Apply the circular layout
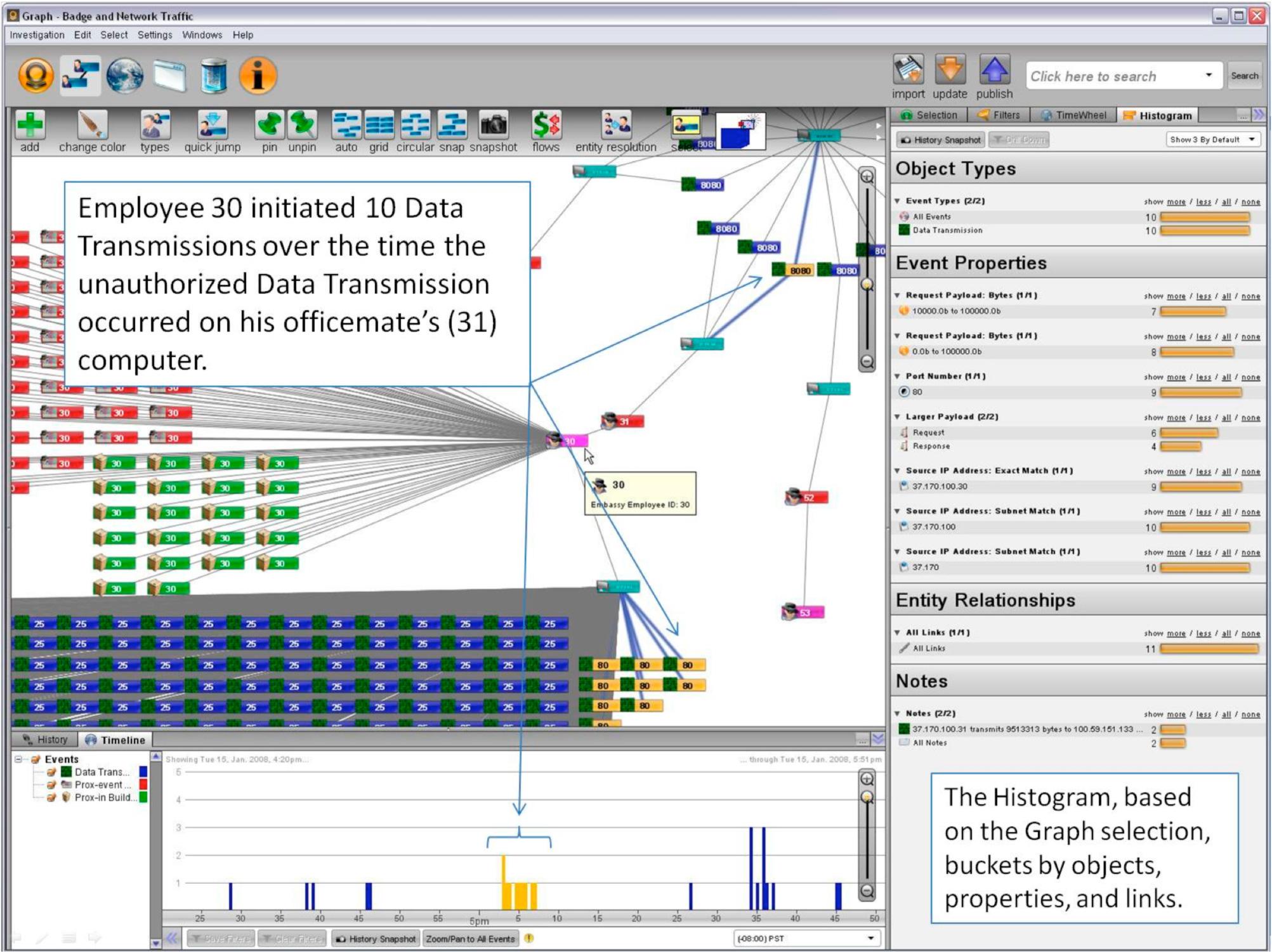 [x=416, y=124]
